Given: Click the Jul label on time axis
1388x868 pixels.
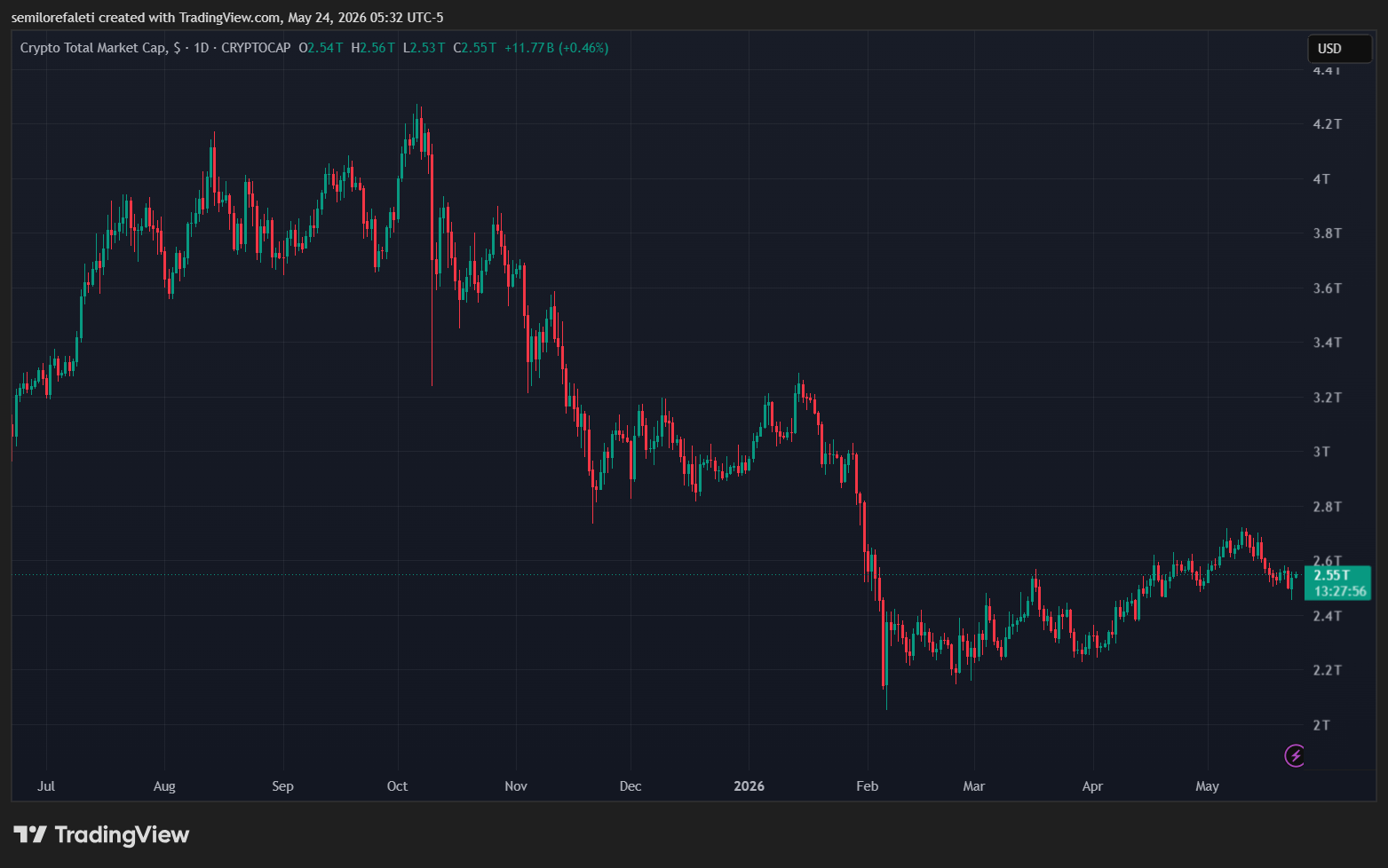Looking at the screenshot, I should pyautogui.click(x=46, y=786).
